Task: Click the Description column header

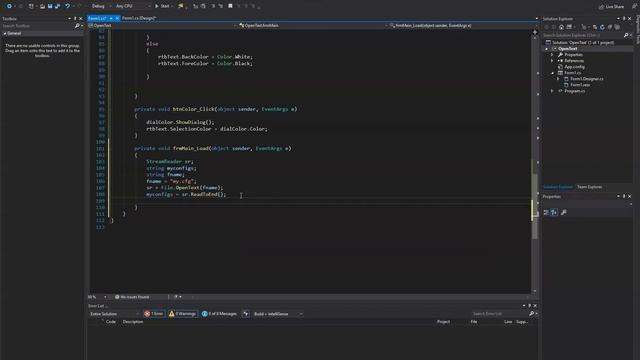Action: (133, 322)
